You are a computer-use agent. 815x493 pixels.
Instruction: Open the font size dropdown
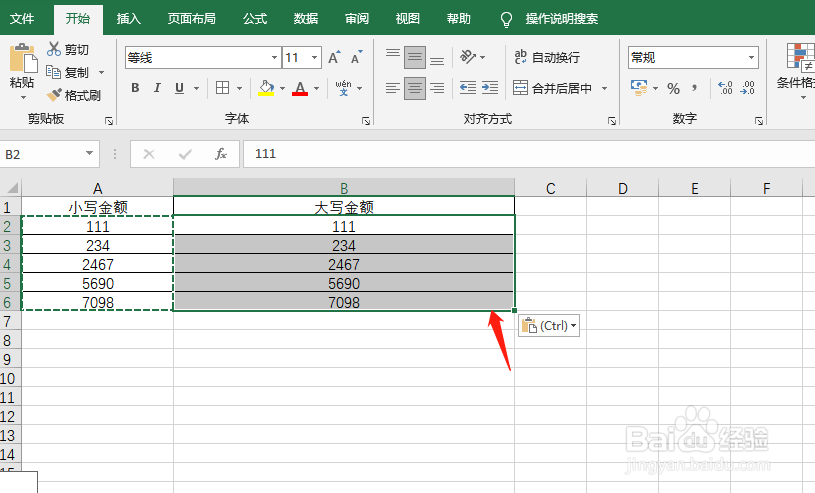[x=314, y=58]
